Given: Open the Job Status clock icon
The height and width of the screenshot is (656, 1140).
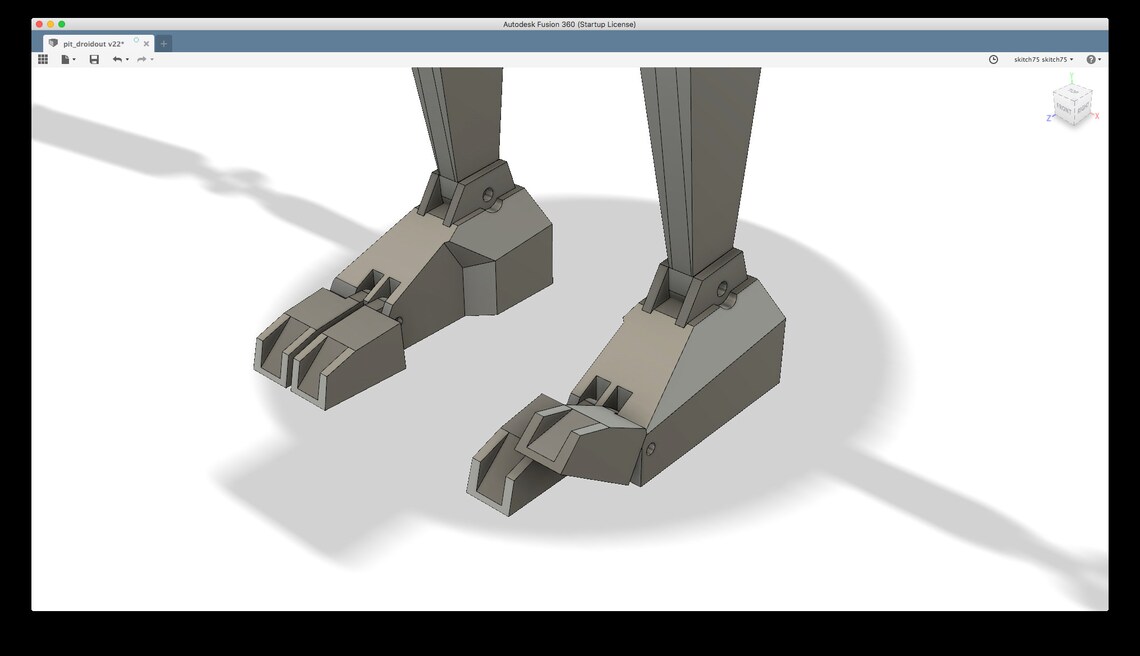Looking at the screenshot, I should [x=991, y=59].
